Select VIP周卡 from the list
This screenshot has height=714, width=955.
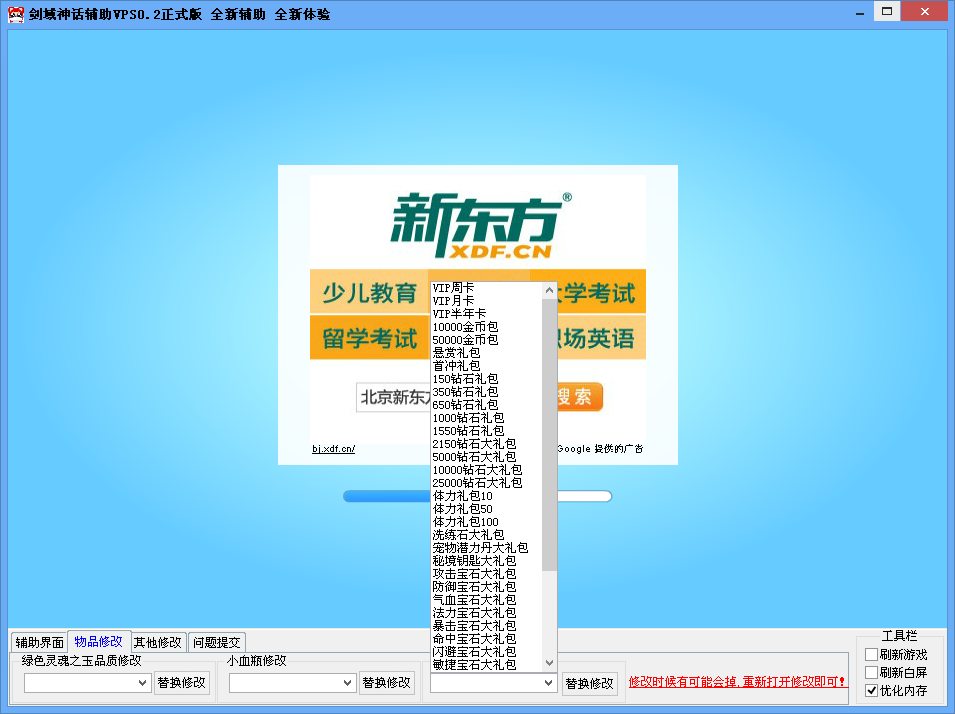coord(486,288)
